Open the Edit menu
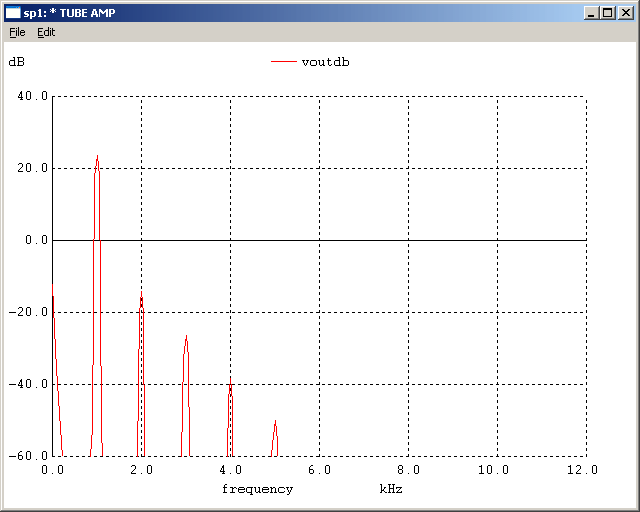This screenshot has width=640, height=512. [46, 32]
